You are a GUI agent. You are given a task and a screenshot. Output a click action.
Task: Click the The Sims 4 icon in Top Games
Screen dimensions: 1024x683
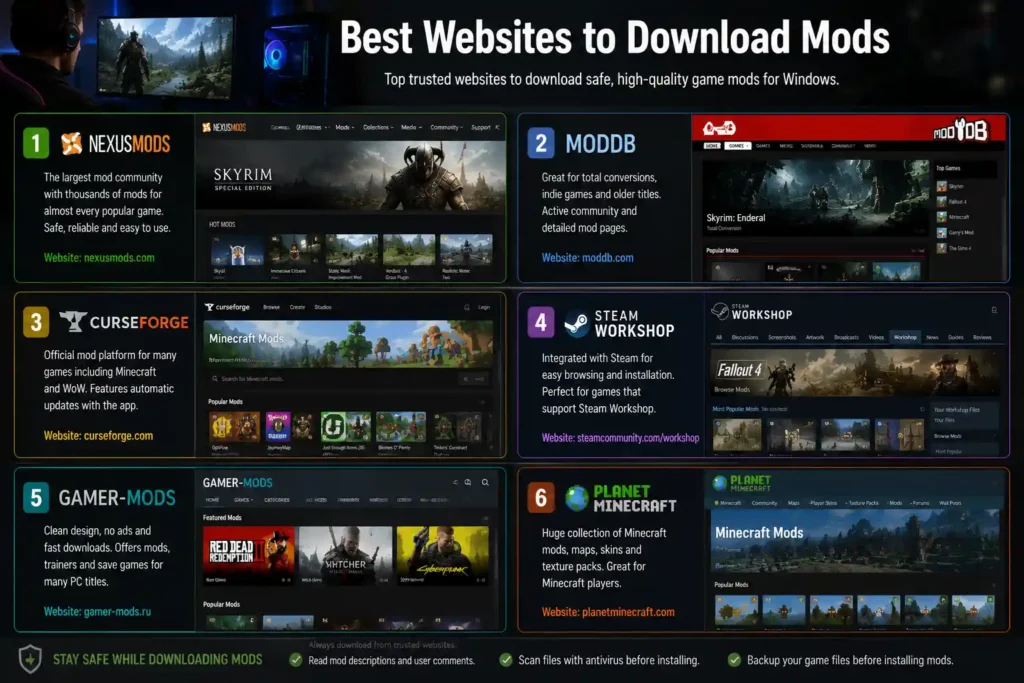point(942,248)
